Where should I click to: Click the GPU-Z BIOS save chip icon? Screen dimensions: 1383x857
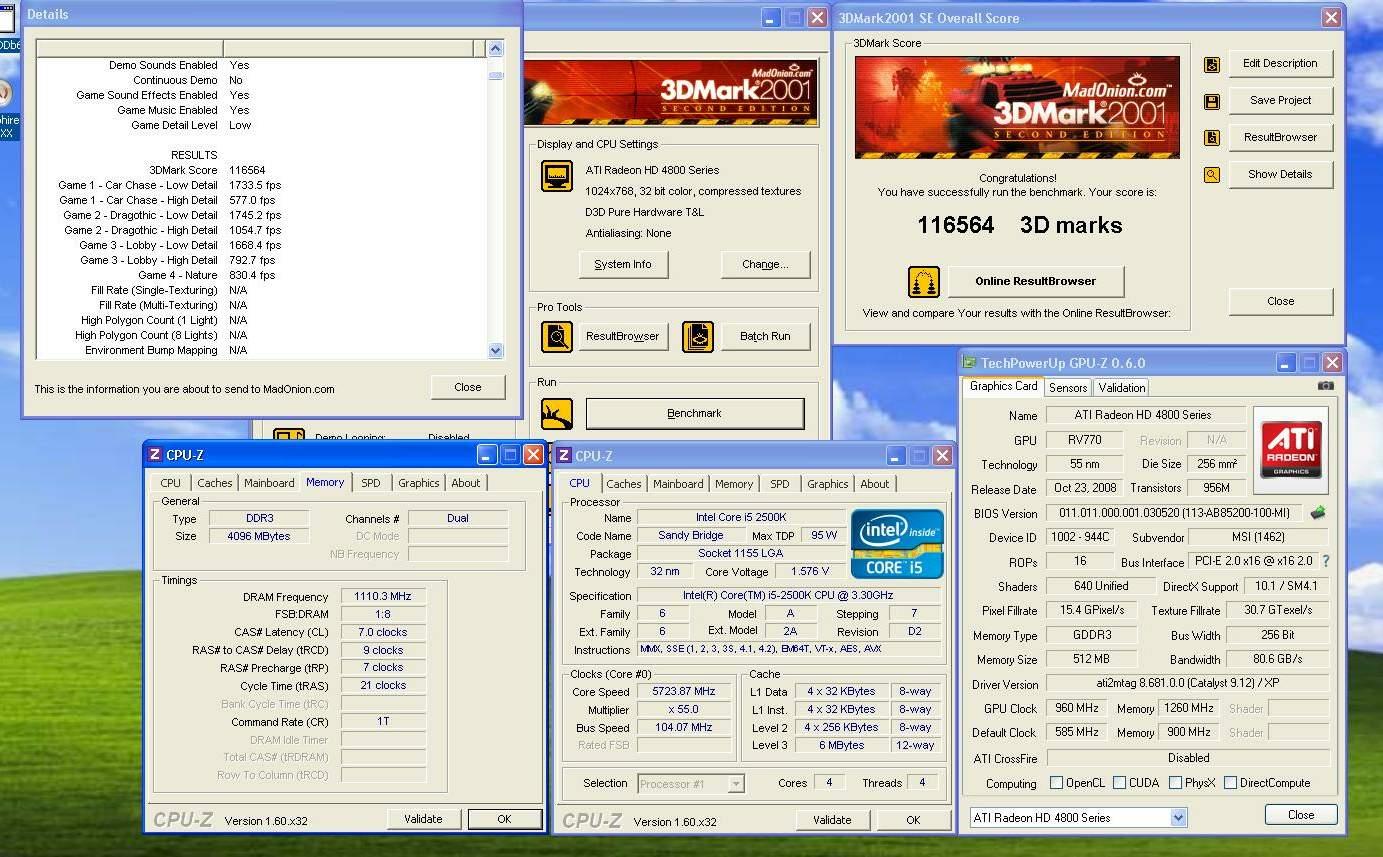click(x=1318, y=513)
